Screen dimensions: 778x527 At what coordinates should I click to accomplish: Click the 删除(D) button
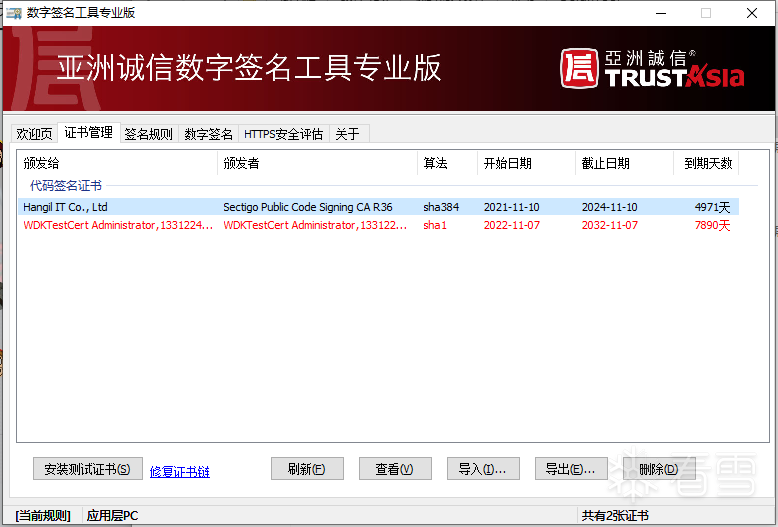[659, 469]
